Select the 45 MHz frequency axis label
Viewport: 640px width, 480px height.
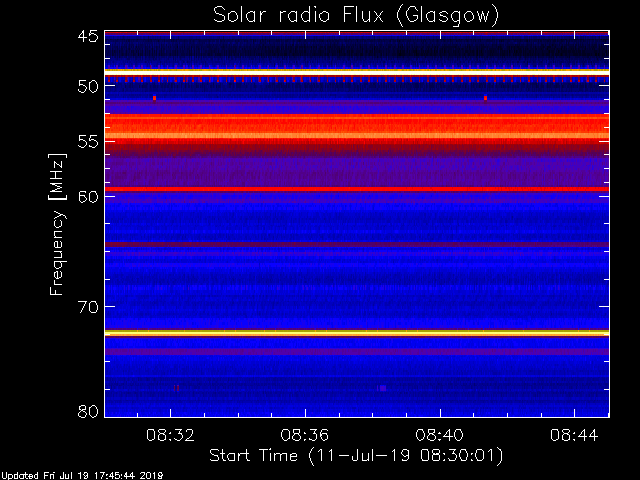click(88, 37)
